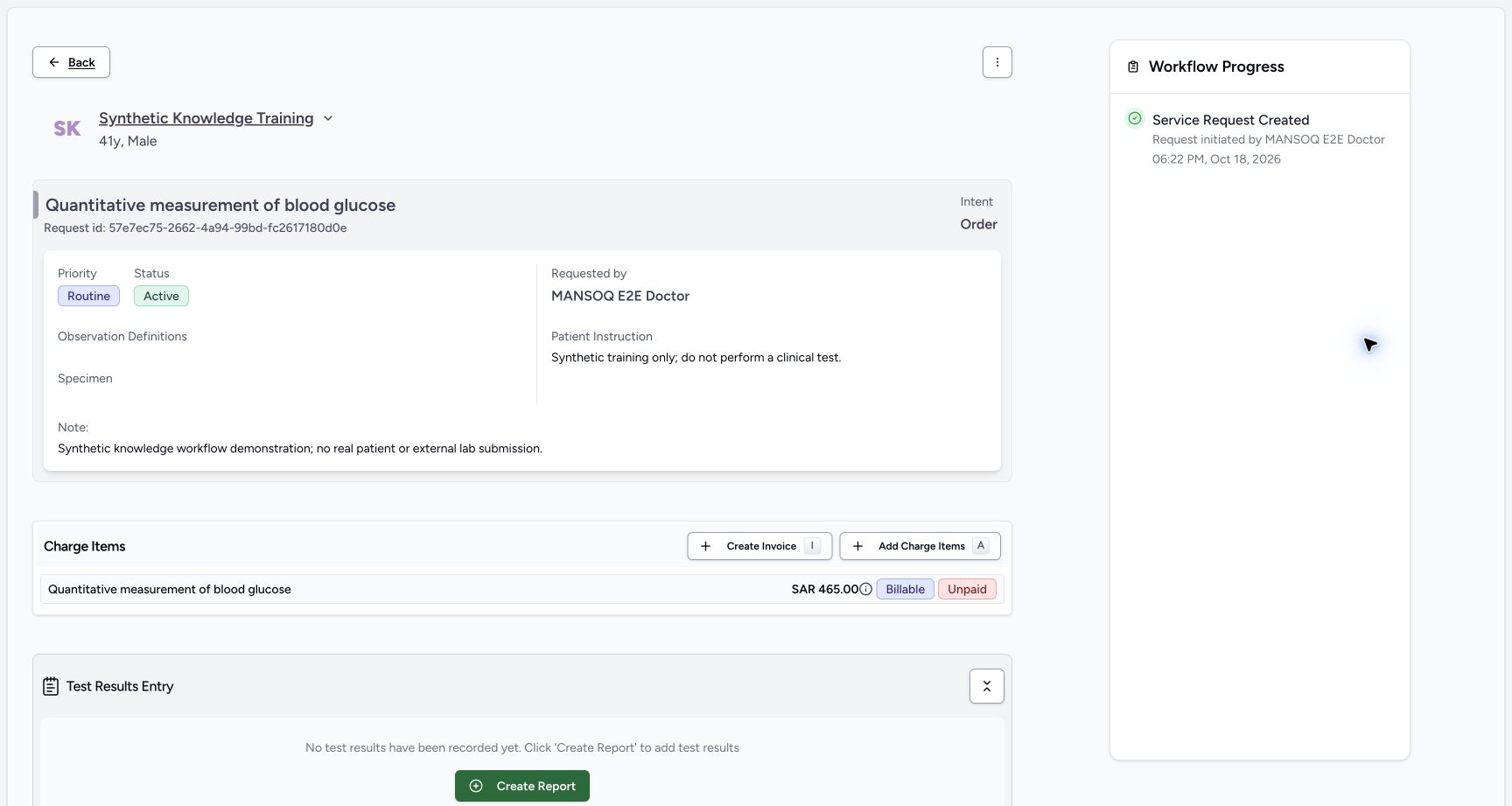Viewport: 1512px width, 806px height.
Task: Click the Back button
Action: 71,62
